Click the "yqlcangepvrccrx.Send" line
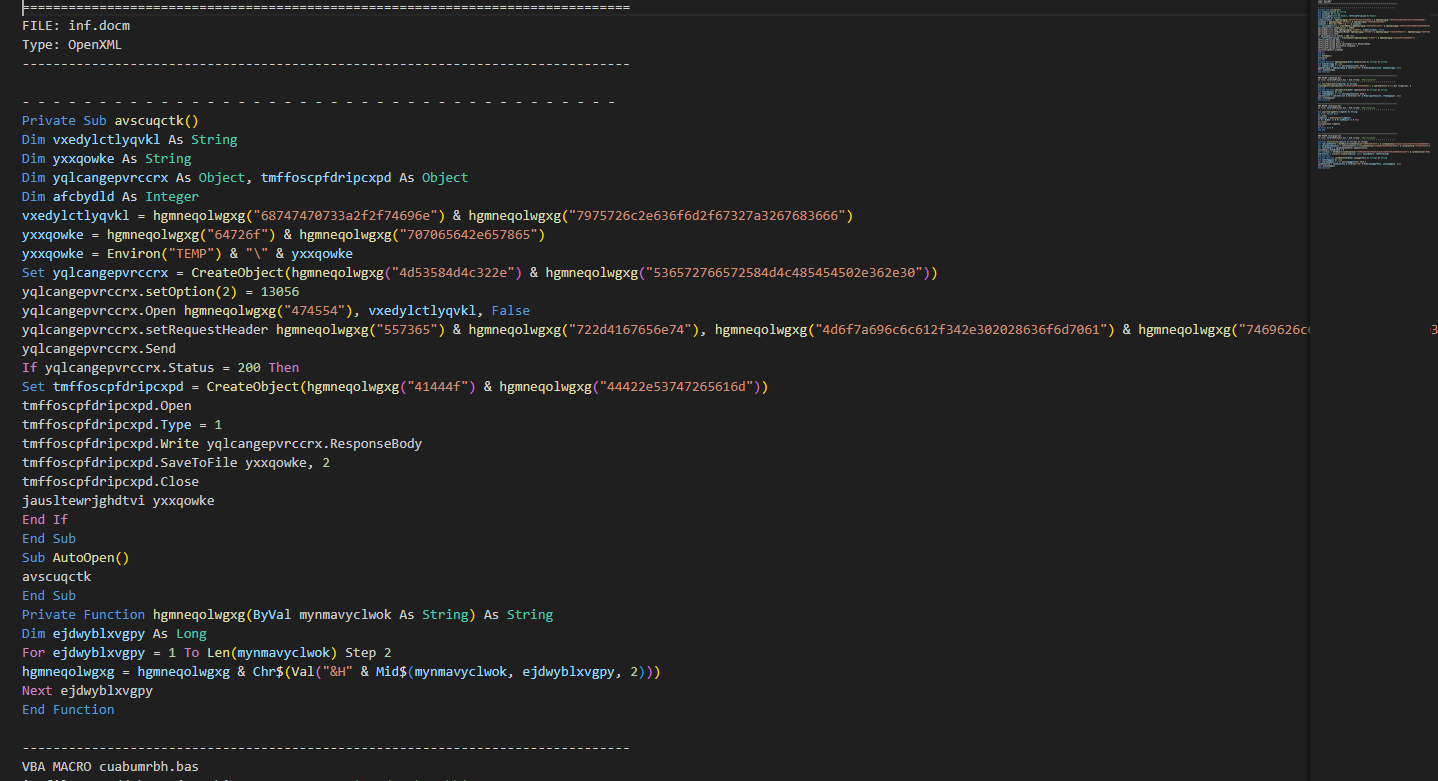 tap(98, 348)
